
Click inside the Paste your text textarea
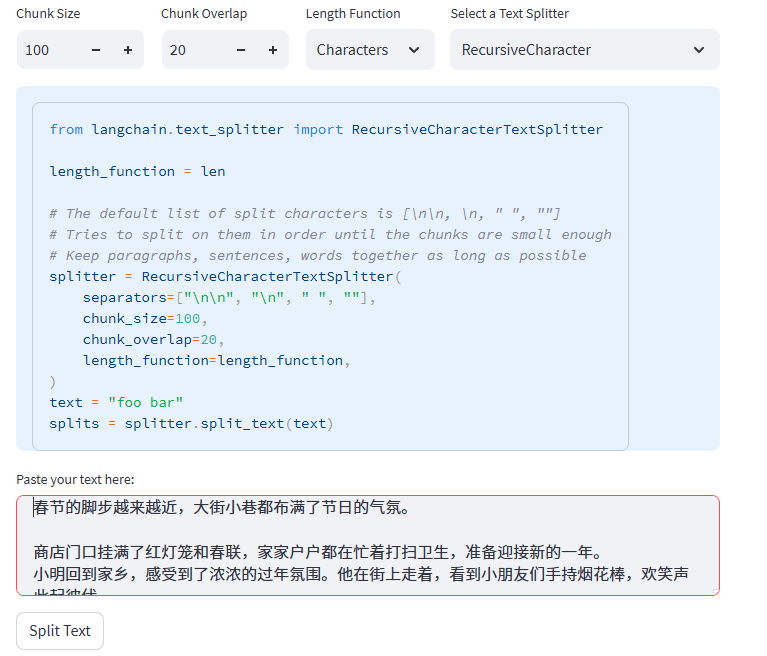pos(368,545)
